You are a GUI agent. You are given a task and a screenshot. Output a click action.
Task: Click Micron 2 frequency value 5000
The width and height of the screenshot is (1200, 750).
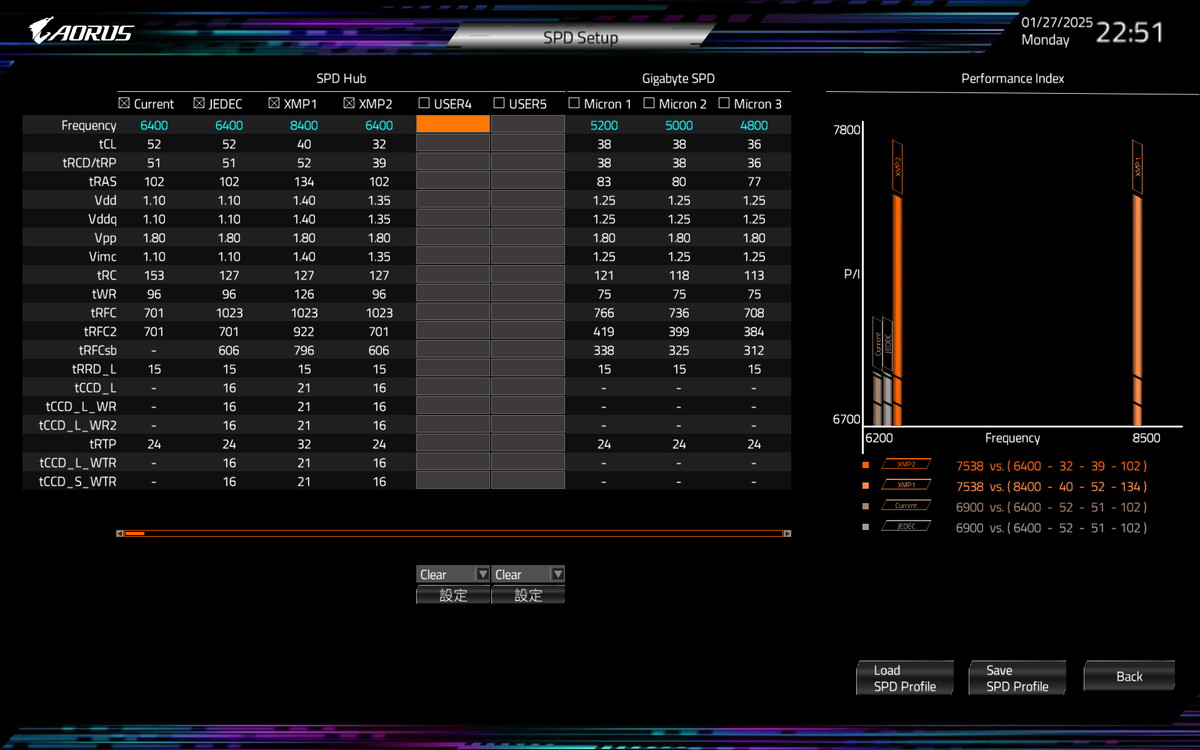(x=679, y=125)
